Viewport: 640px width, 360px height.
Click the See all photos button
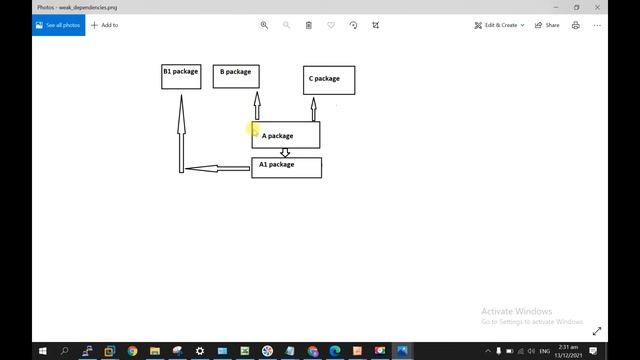click(58, 25)
